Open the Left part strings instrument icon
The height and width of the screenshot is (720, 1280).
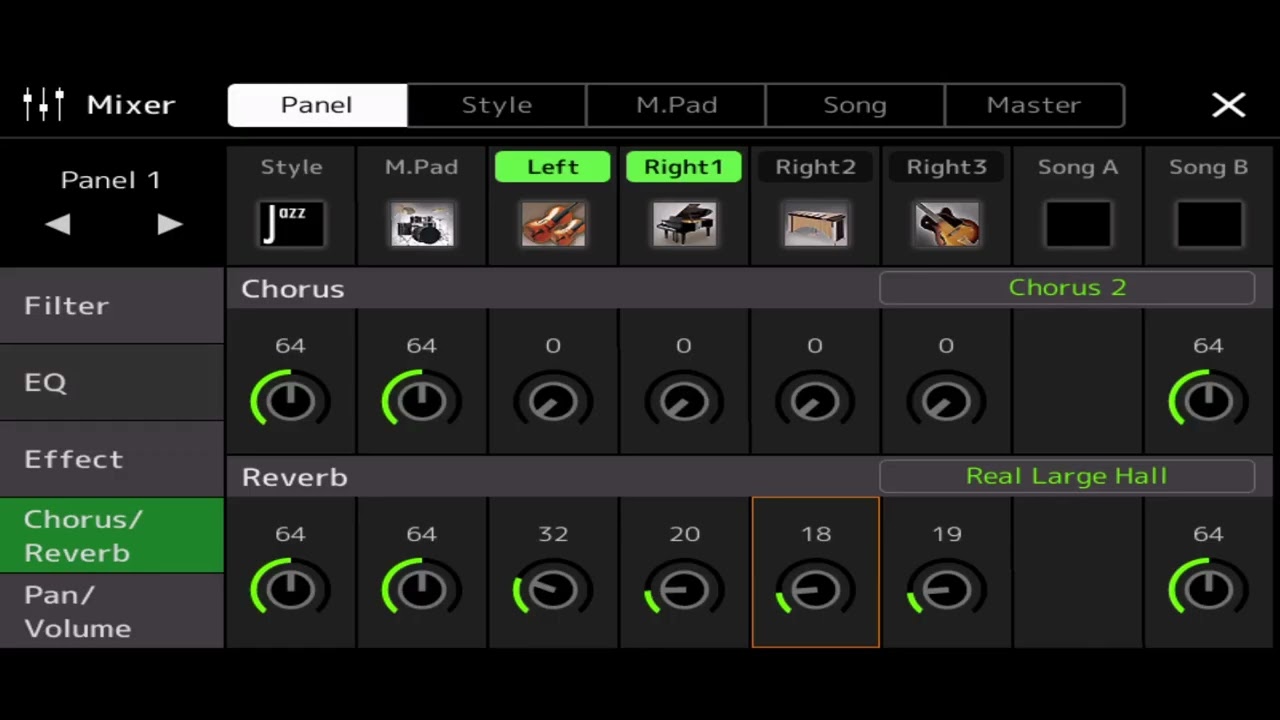click(553, 224)
